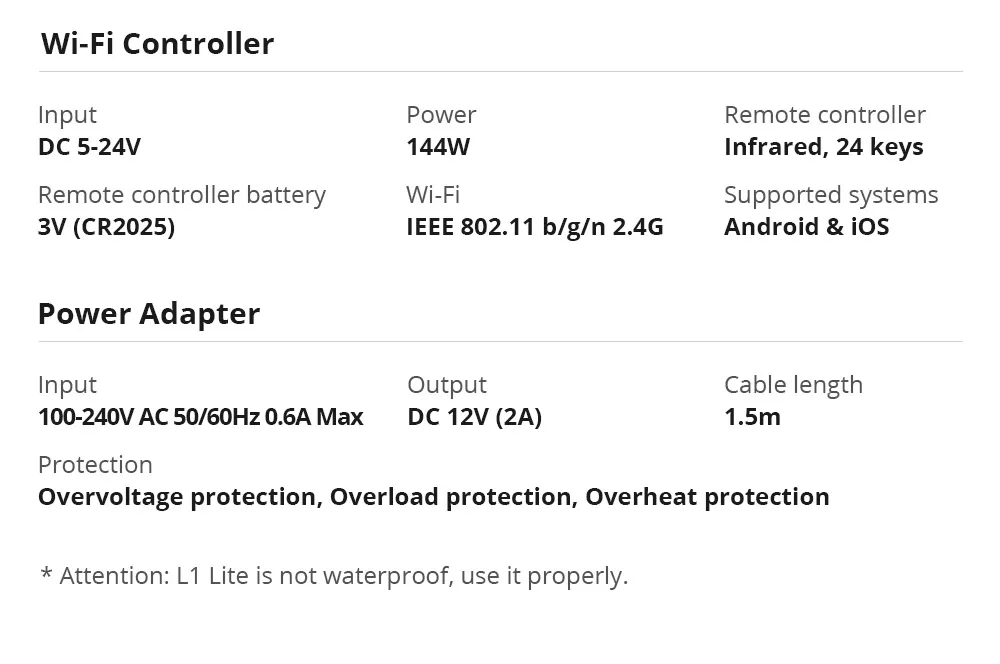This screenshot has width=1000, height=664.
Task: Click the Overvoltage protection text
Action: point(178,497)
